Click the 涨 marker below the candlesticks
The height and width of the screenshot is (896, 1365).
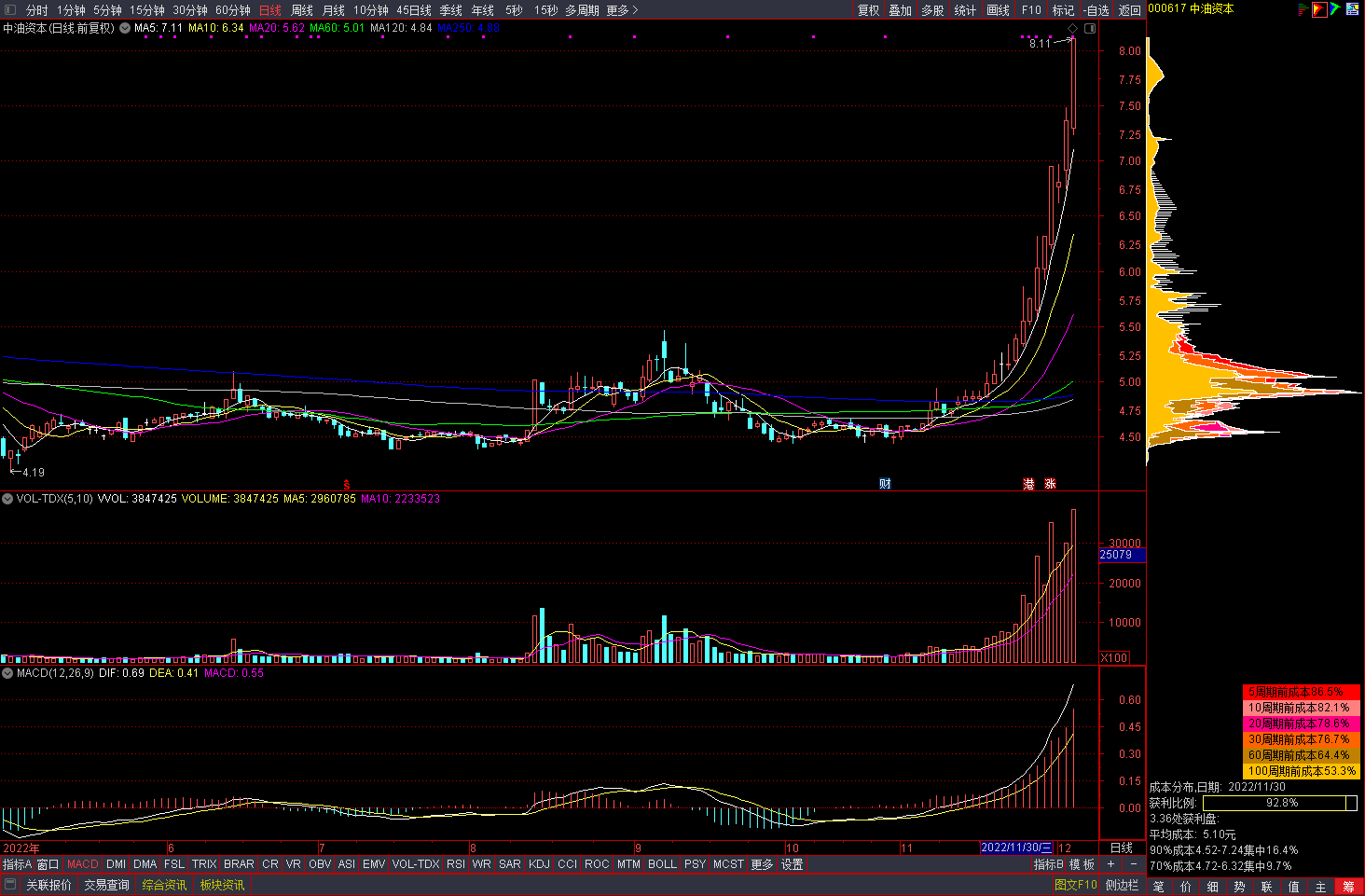[1050, 484]
